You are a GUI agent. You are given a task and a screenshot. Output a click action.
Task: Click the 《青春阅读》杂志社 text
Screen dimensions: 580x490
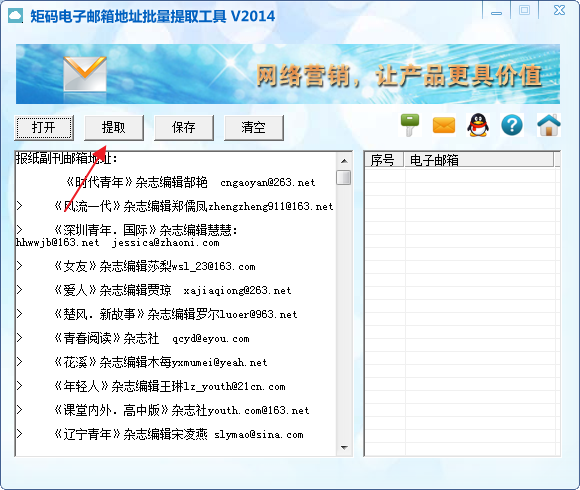coord(106,338)
